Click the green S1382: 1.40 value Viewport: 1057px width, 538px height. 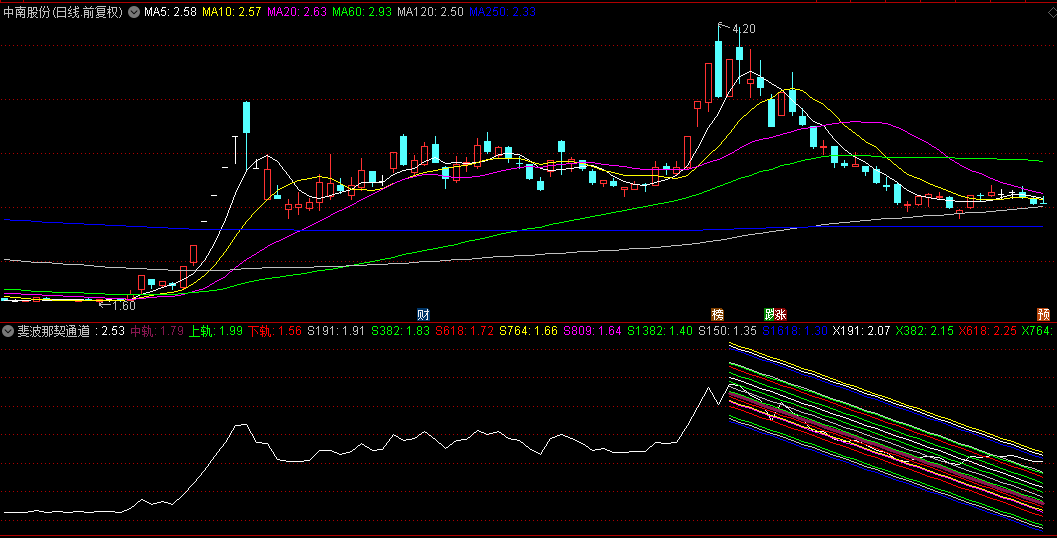pyautogui.click(x=660, y=331)
